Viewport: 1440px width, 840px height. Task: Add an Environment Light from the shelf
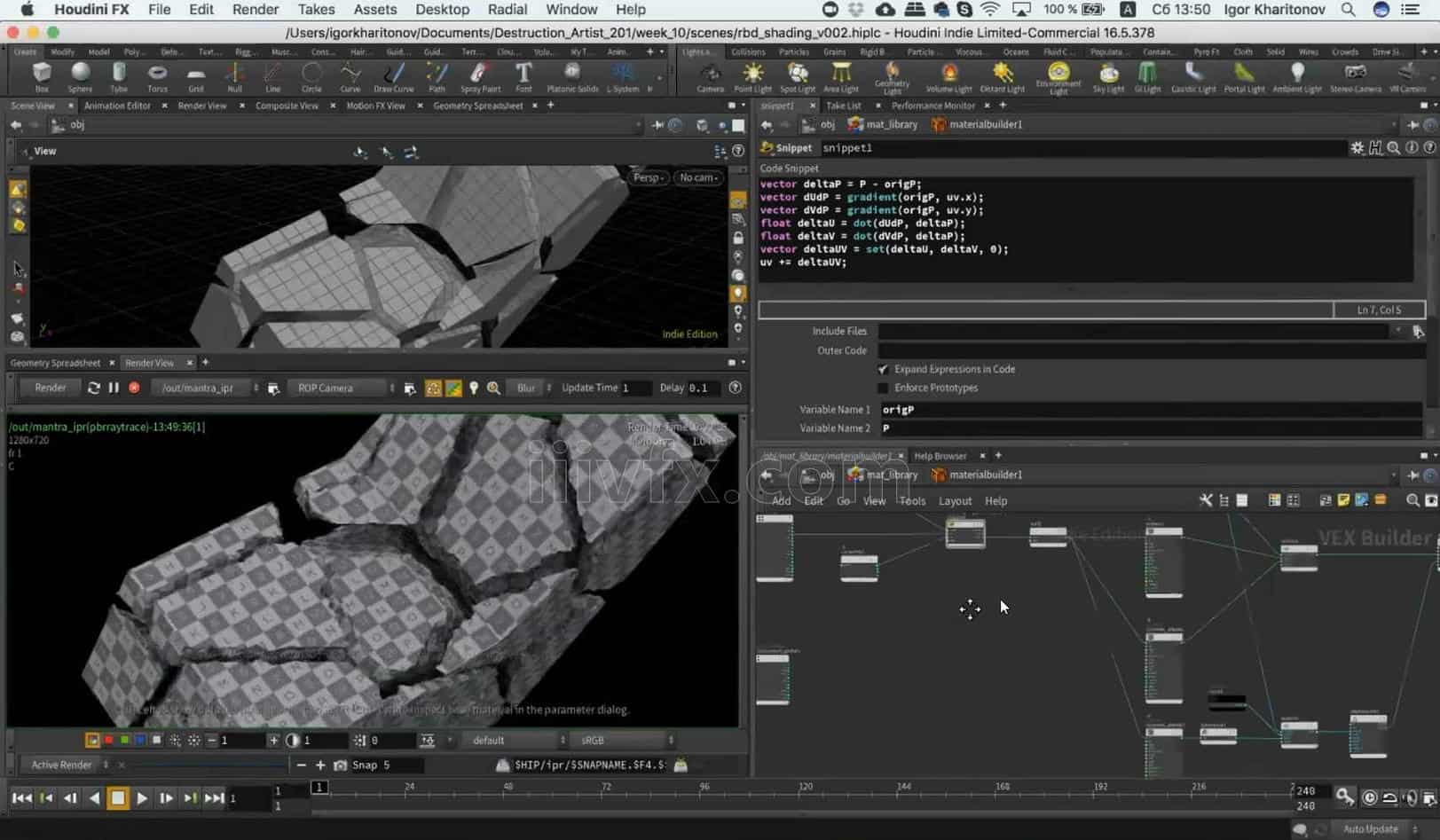[x=1058, y=78]
